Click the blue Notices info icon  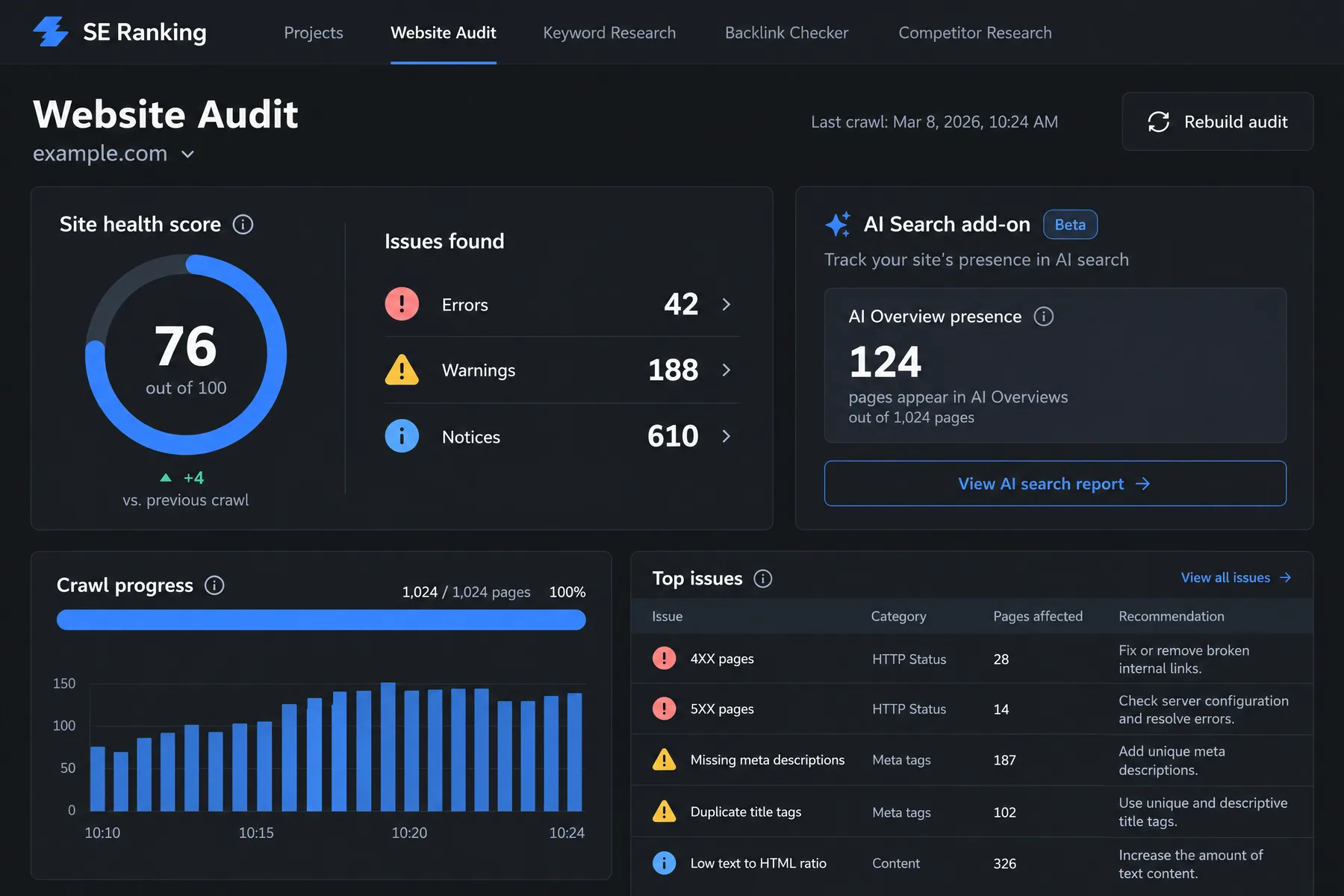[x=402, y=436]
